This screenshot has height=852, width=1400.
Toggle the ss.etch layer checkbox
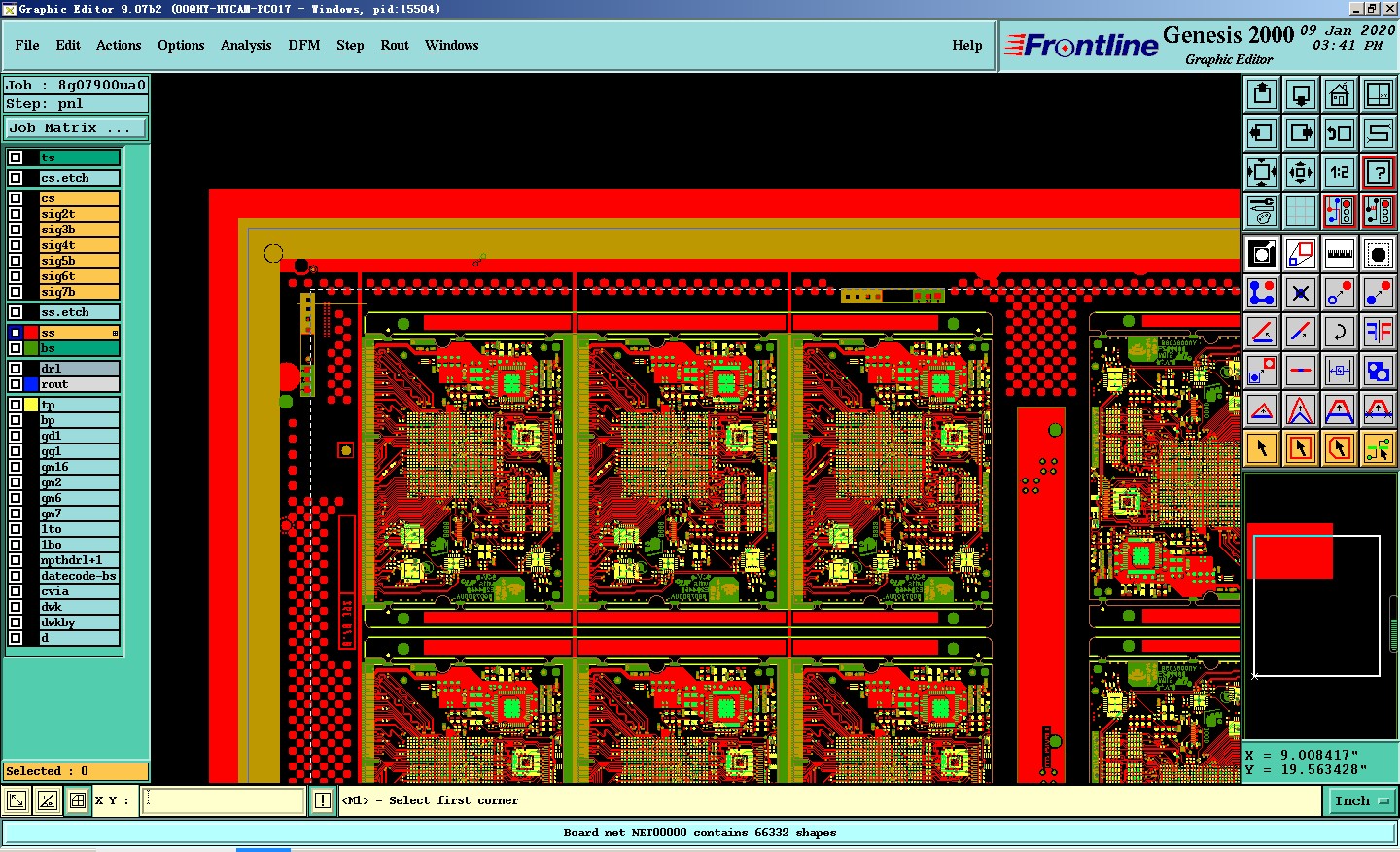coord(16,312)
